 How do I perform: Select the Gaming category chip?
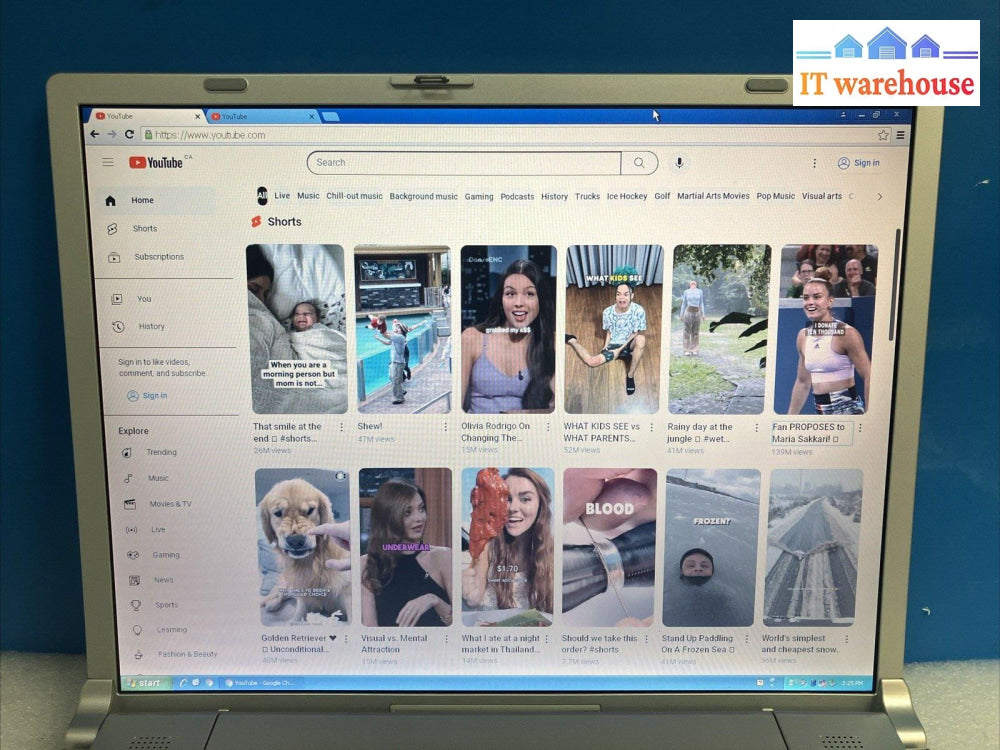tap(479, 197)
